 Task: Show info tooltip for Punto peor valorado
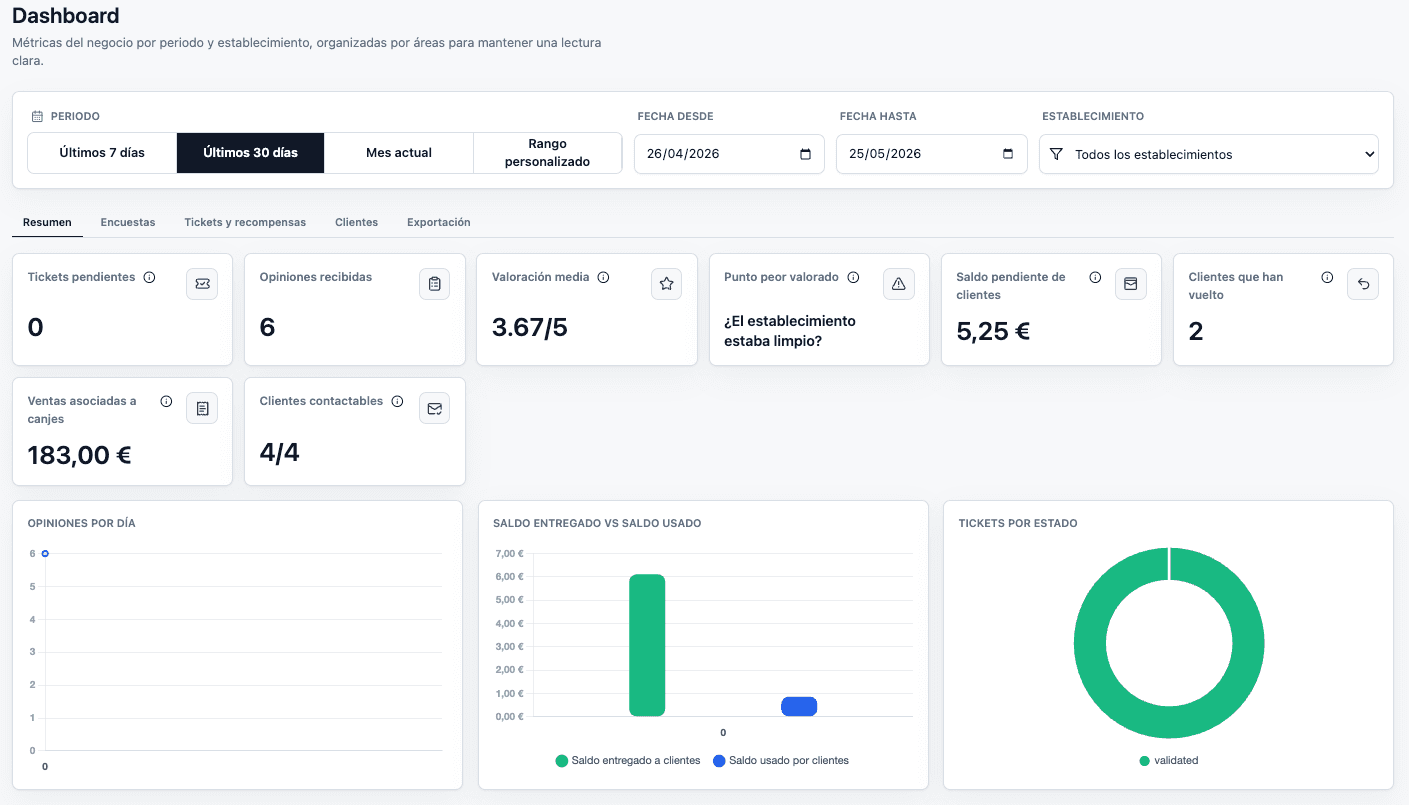tap(852, 277)
